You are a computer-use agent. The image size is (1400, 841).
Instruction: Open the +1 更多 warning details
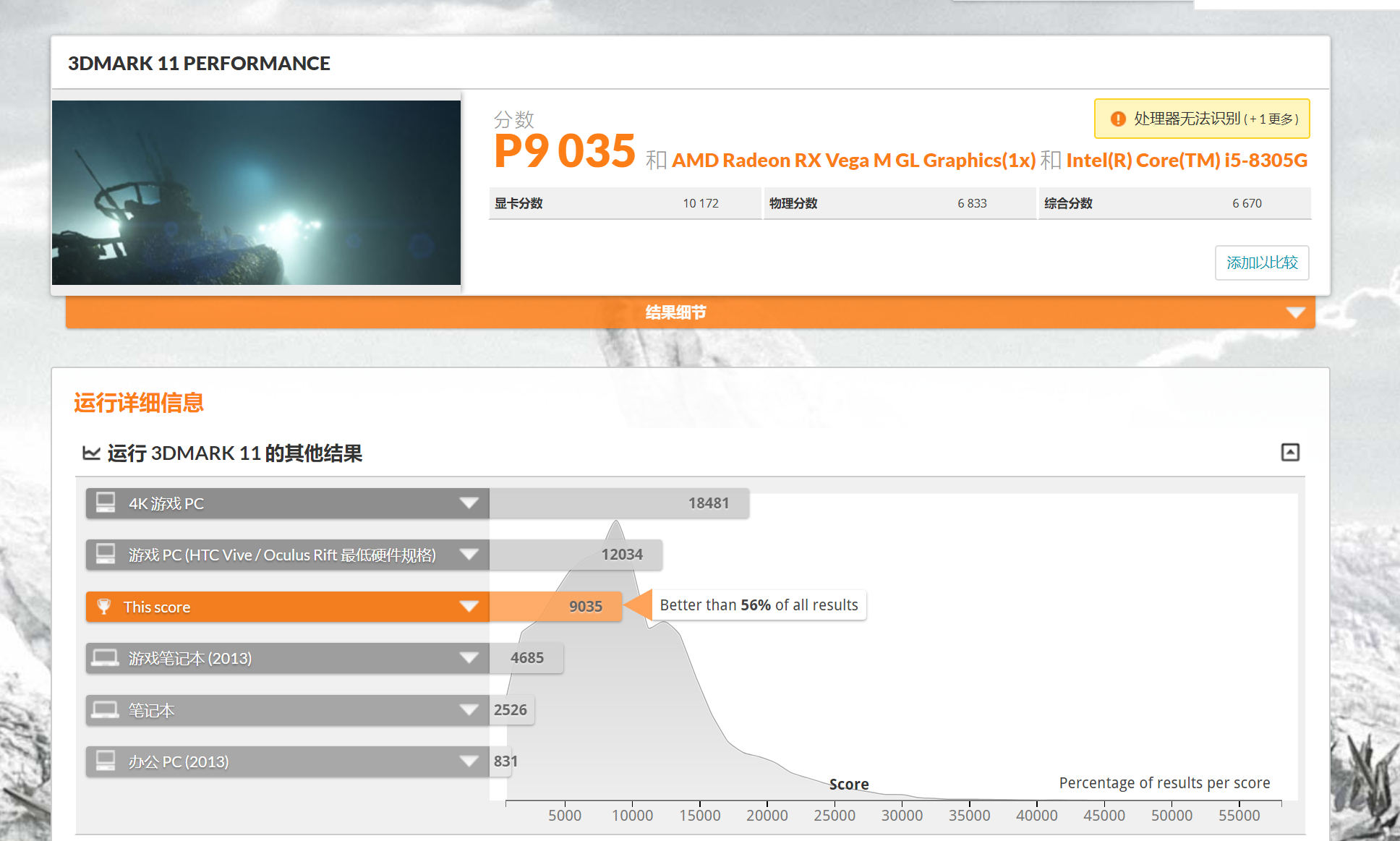(x=1271, y=118)
